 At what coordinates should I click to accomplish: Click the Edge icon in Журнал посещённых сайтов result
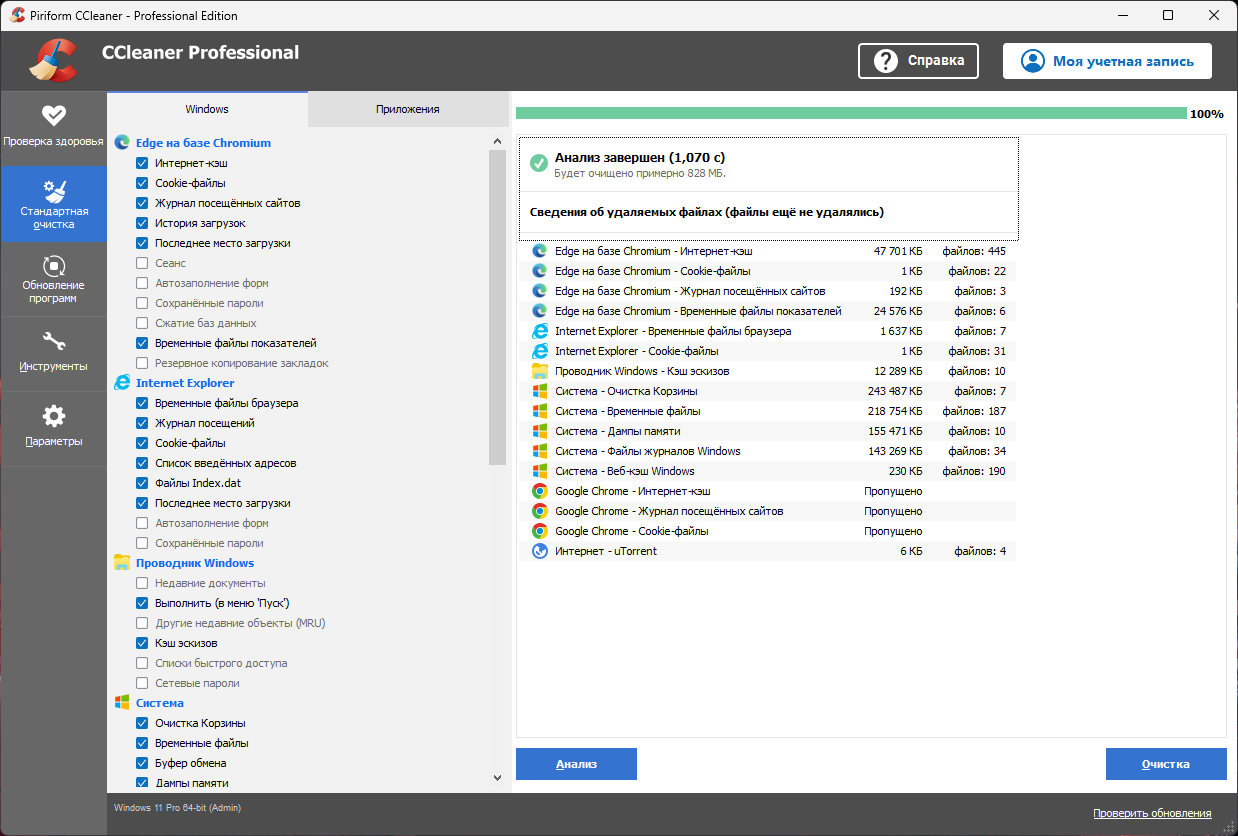point(540,291)
